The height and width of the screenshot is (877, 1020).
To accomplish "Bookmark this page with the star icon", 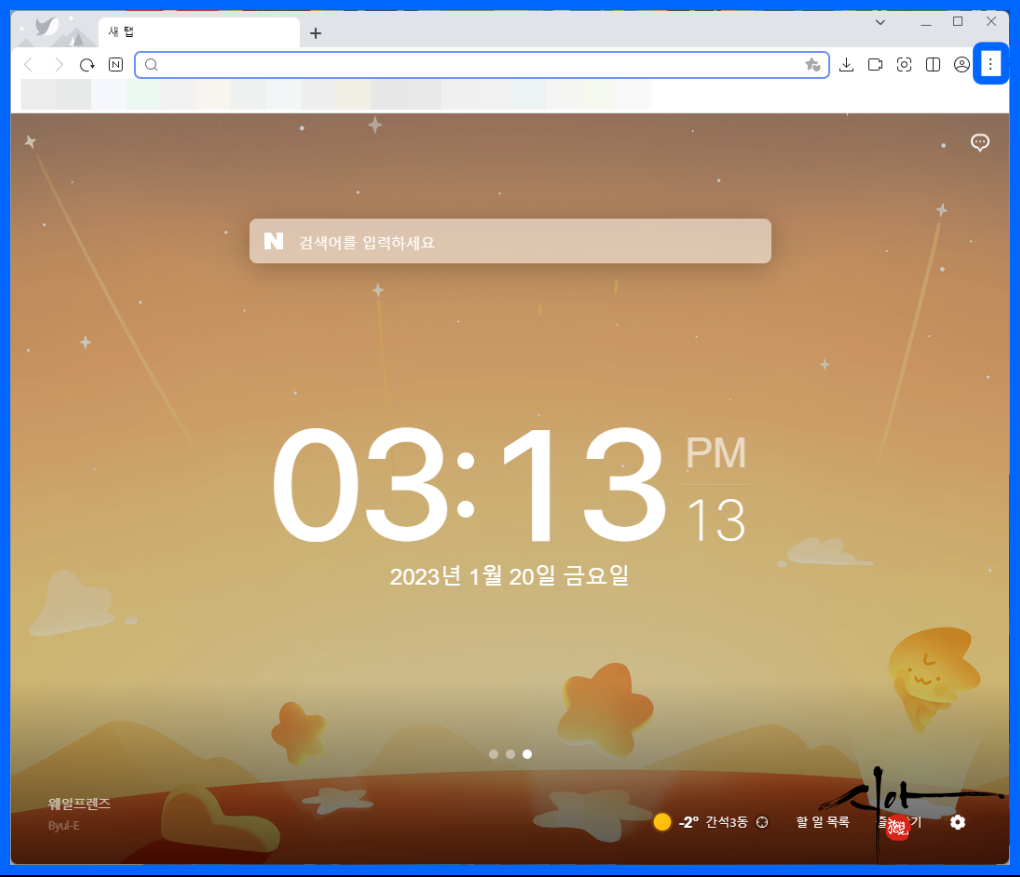I will 812,64.
